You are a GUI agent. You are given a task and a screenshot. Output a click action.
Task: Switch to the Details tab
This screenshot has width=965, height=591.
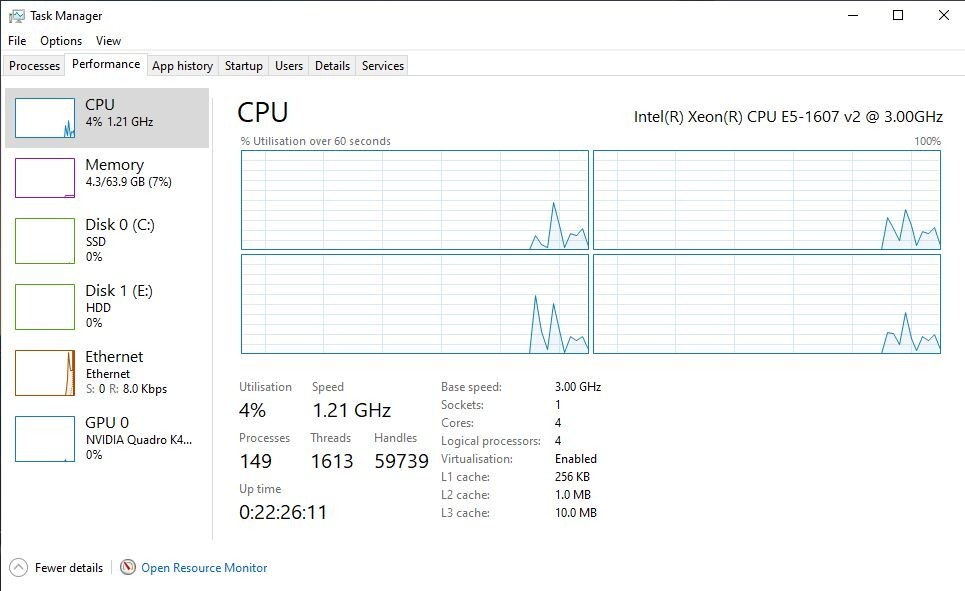click(332, 66)
